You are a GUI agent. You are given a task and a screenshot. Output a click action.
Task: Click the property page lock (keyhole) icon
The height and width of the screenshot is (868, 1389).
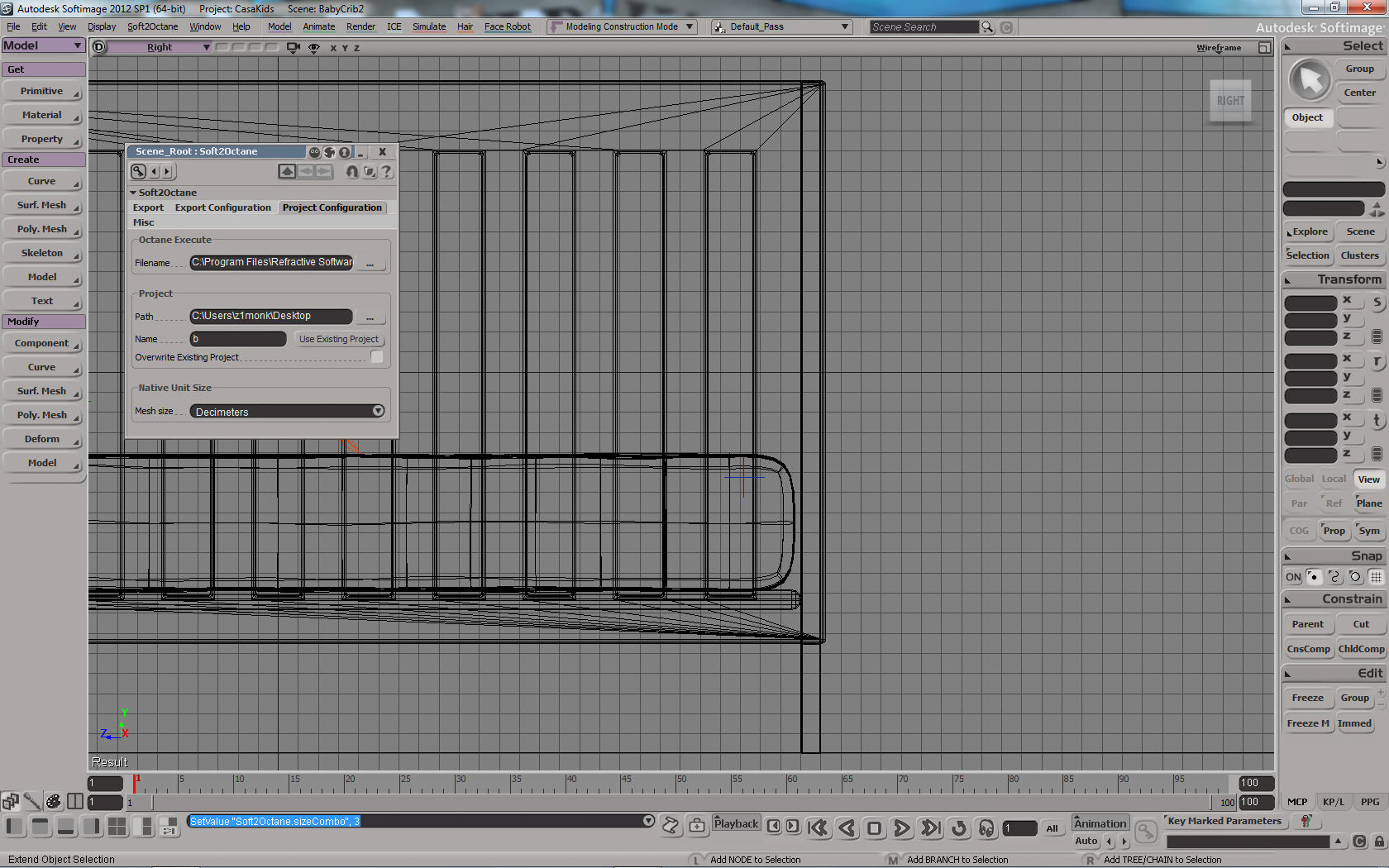click(x=344, y=152)
